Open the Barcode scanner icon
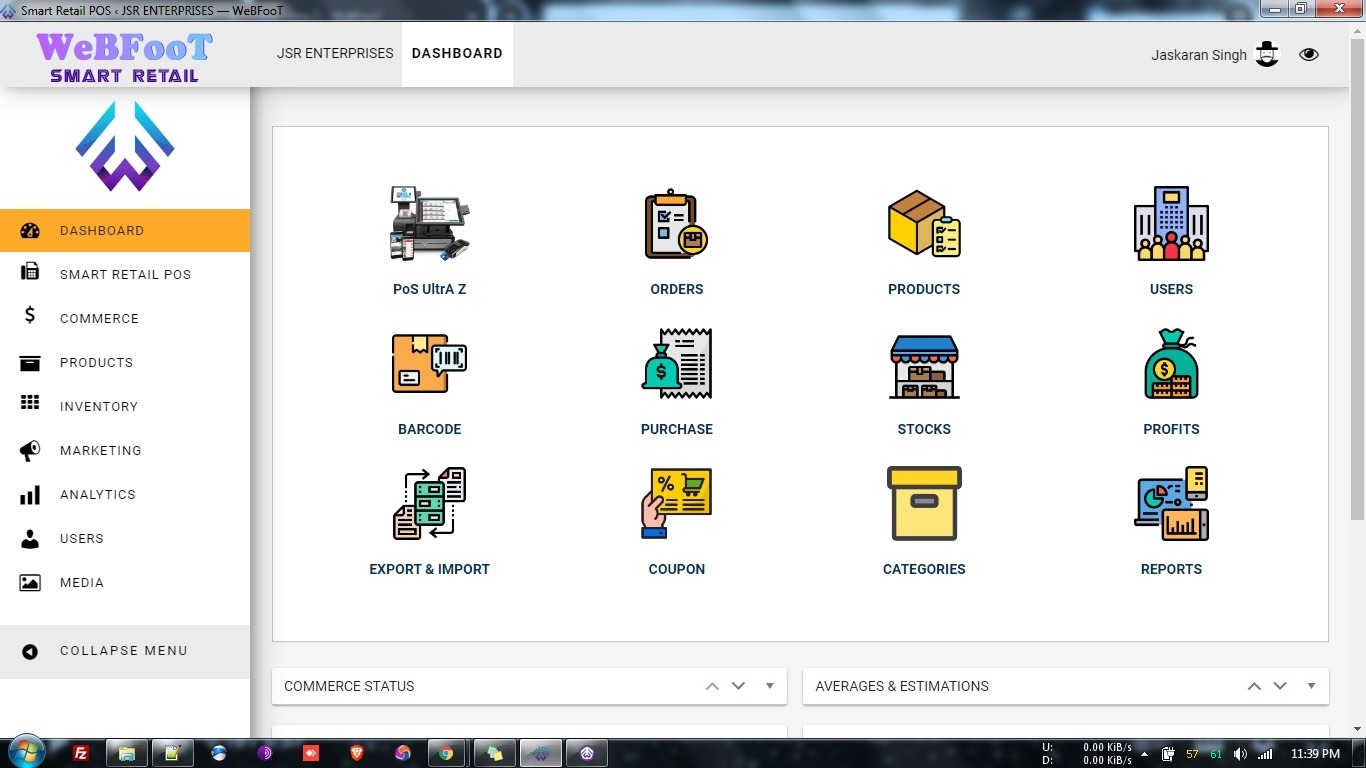1366x768 pixels. (x=429, y=364)
